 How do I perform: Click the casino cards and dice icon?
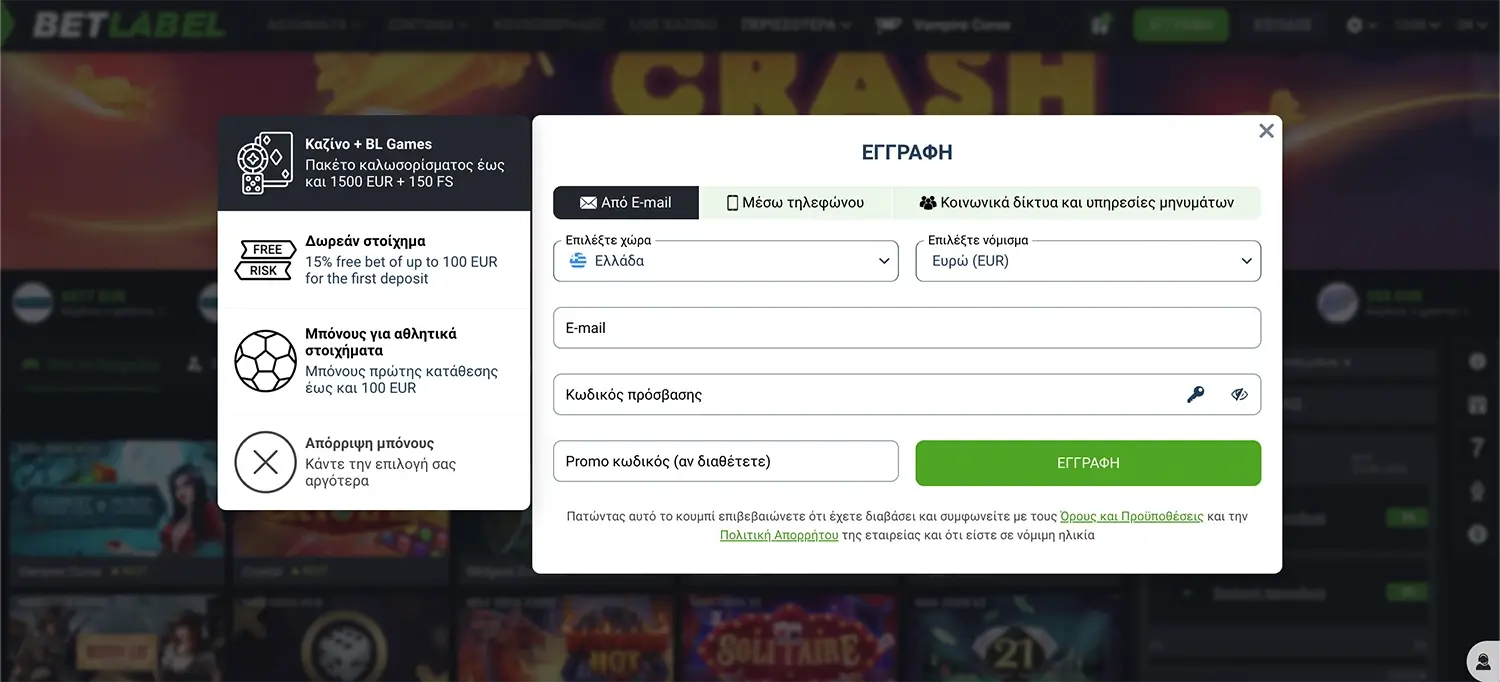(x=265, y=163)
